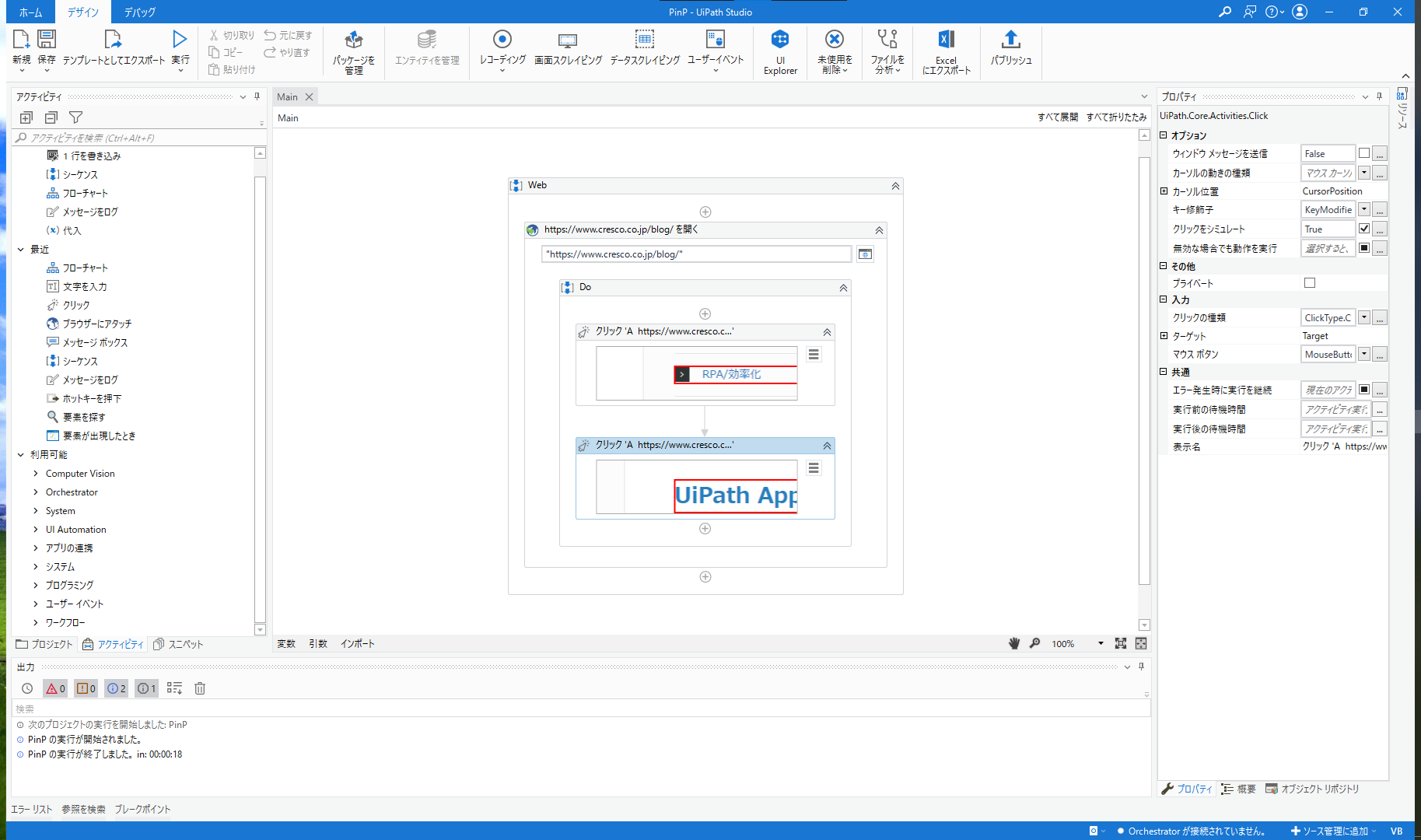Switch to デバッグ ribbon tab
The width and height of the screenshot is (1421, 840).
[x=140, y=12]
